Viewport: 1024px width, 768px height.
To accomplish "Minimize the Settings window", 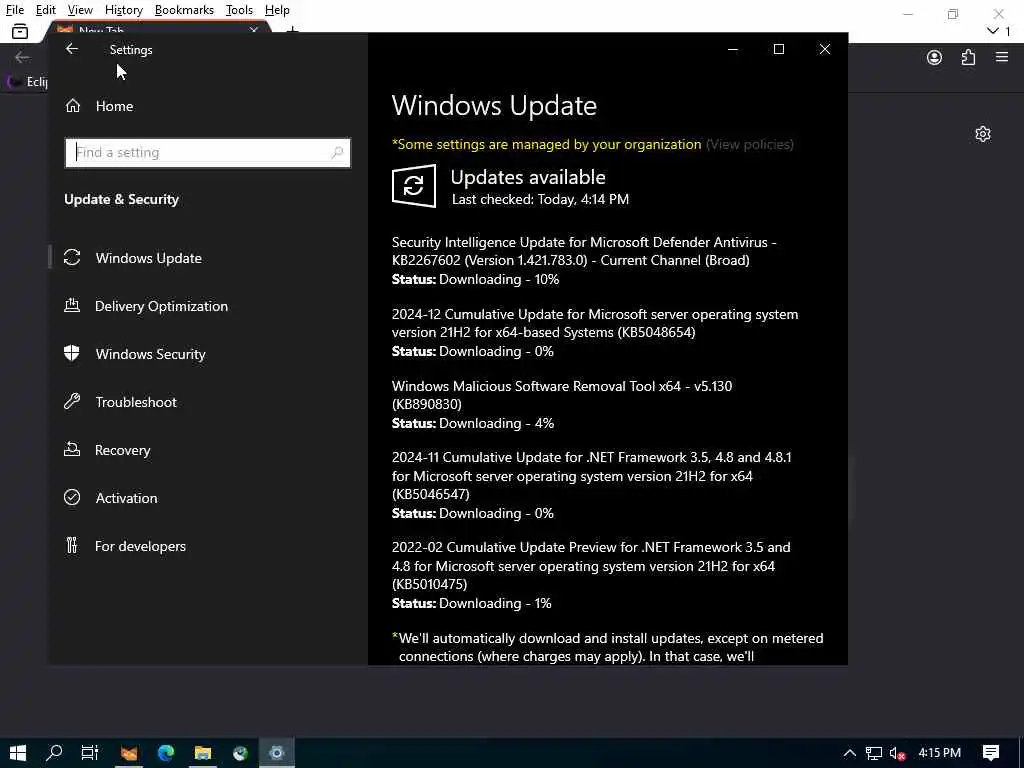I will (733, 49).
